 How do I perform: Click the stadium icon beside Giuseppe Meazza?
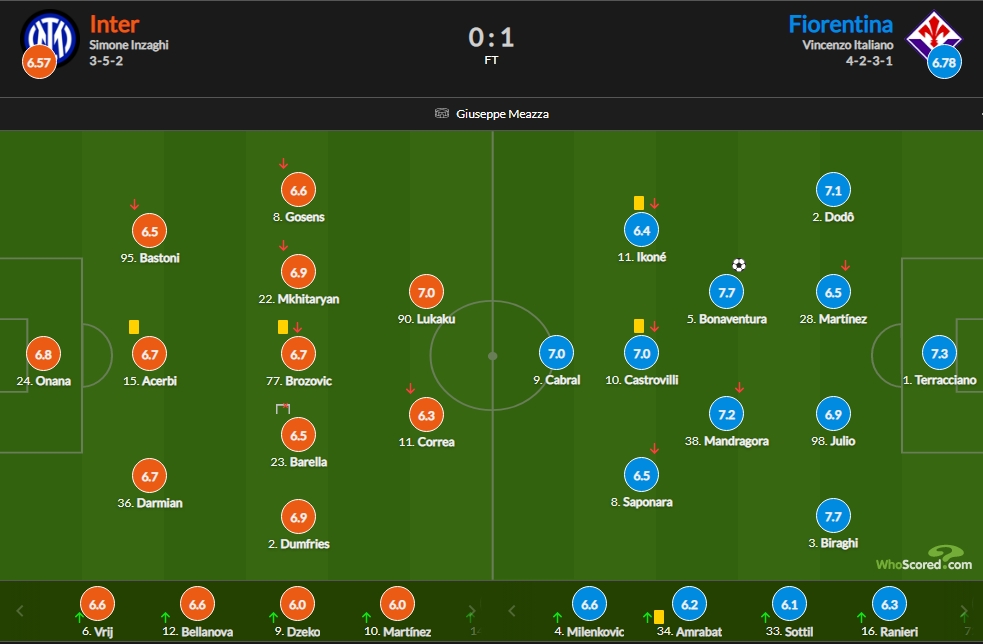[x=442, y=113]
